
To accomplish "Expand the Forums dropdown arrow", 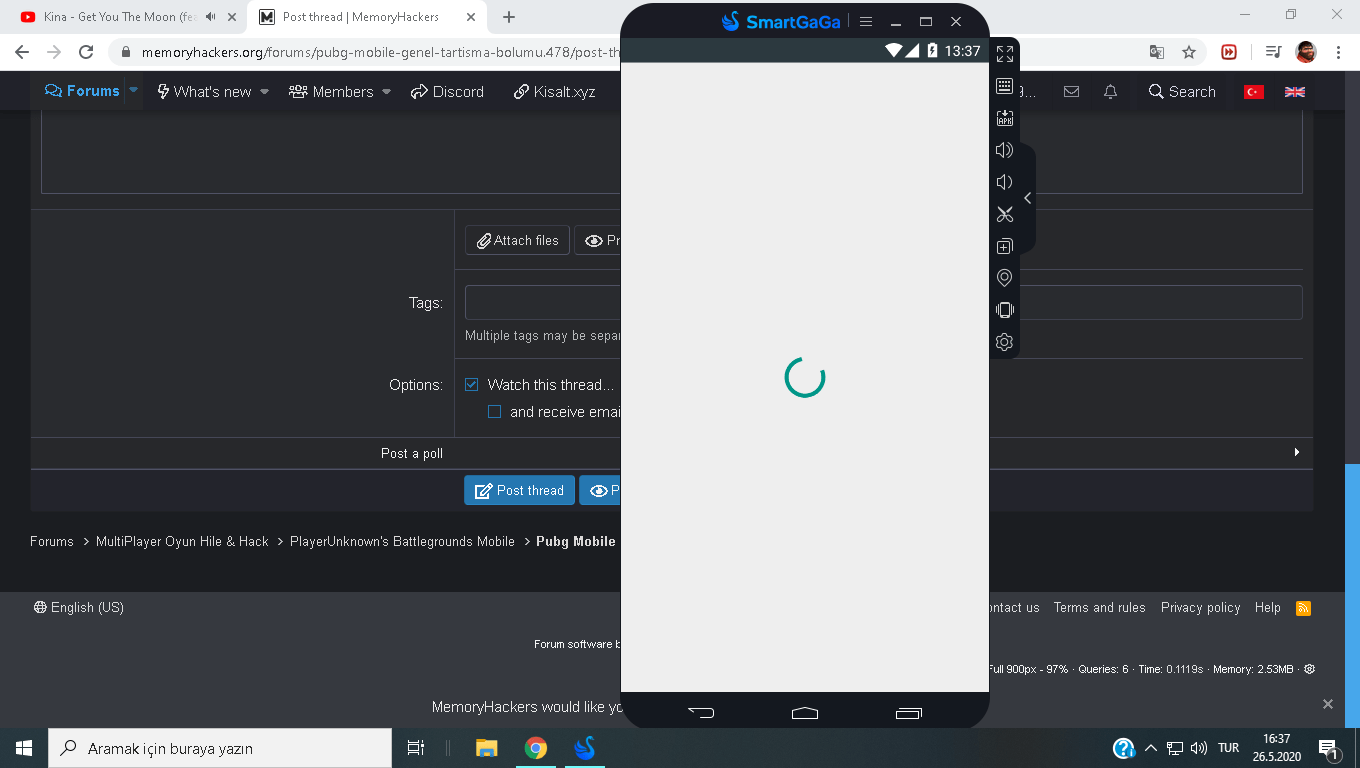I will pos(133,90).
